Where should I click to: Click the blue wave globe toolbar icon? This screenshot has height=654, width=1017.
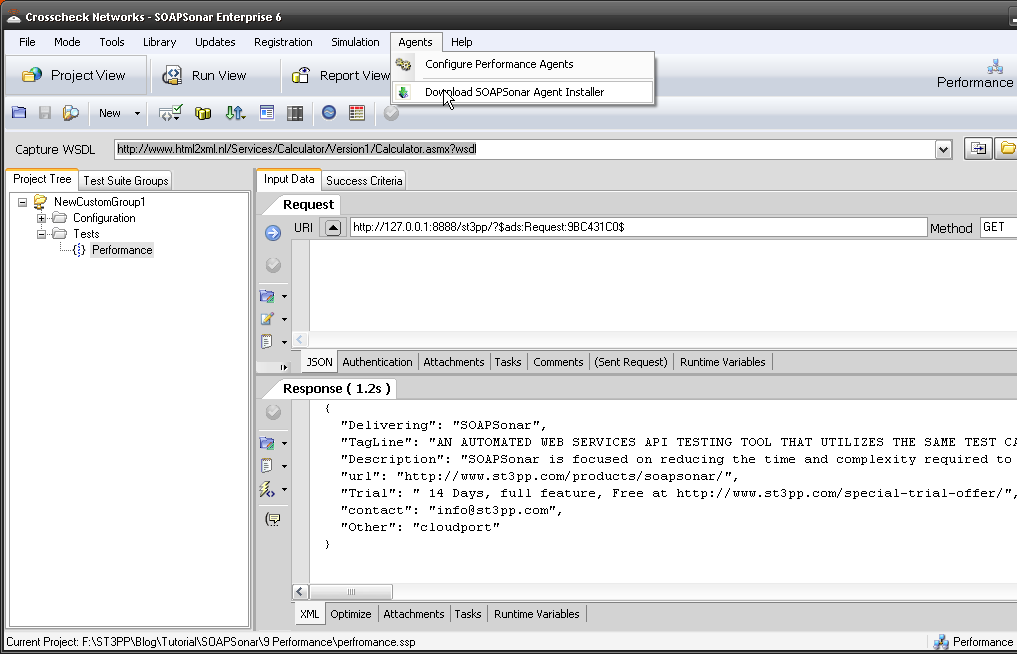tap(329, 113)
